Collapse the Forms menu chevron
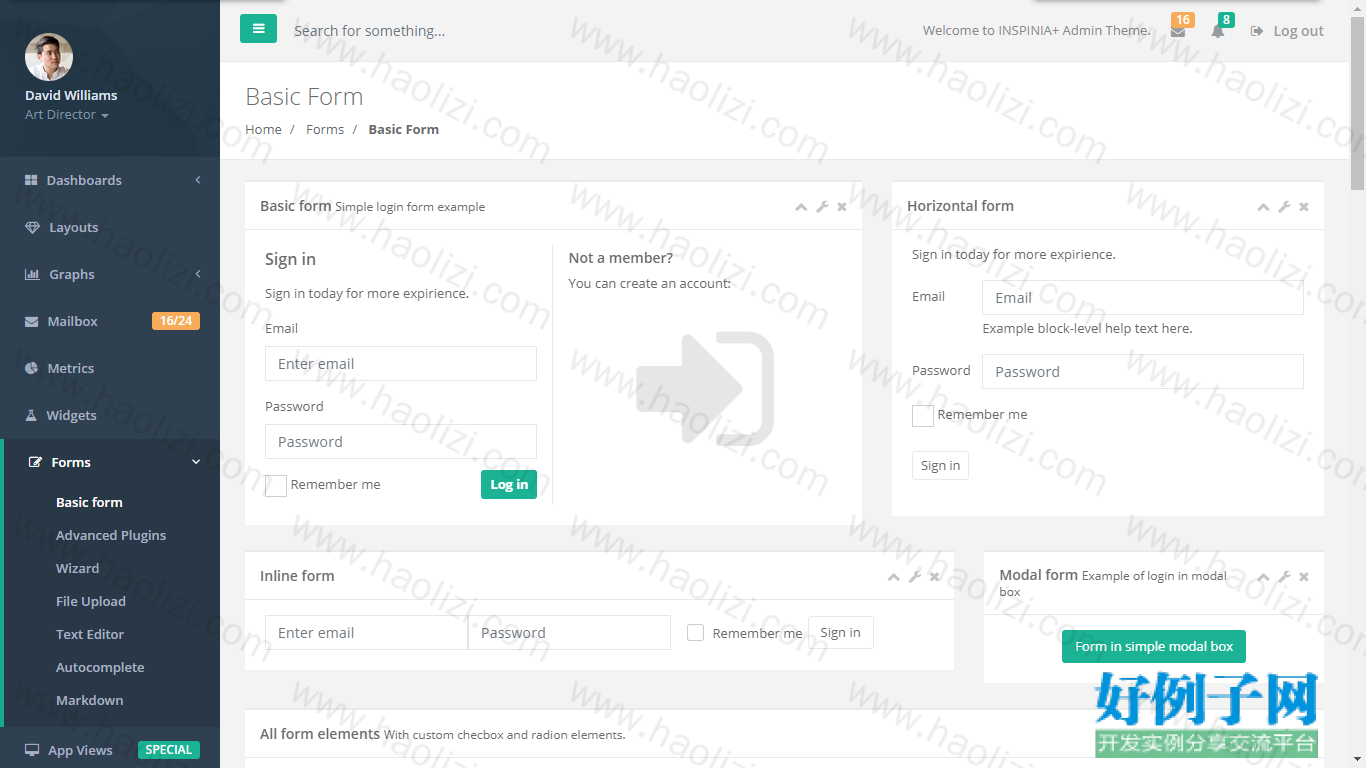The width and height of the screenshot is (1366, 768). click(196, 462)
